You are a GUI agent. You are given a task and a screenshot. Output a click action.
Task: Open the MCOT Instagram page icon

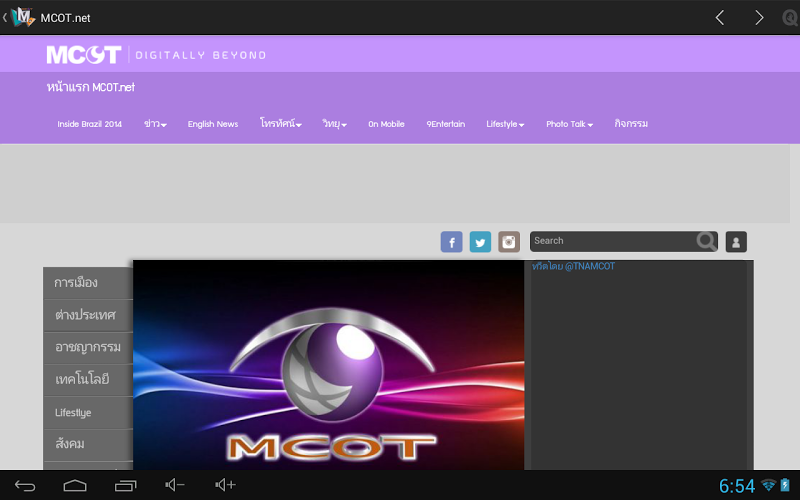pos(509,242)
